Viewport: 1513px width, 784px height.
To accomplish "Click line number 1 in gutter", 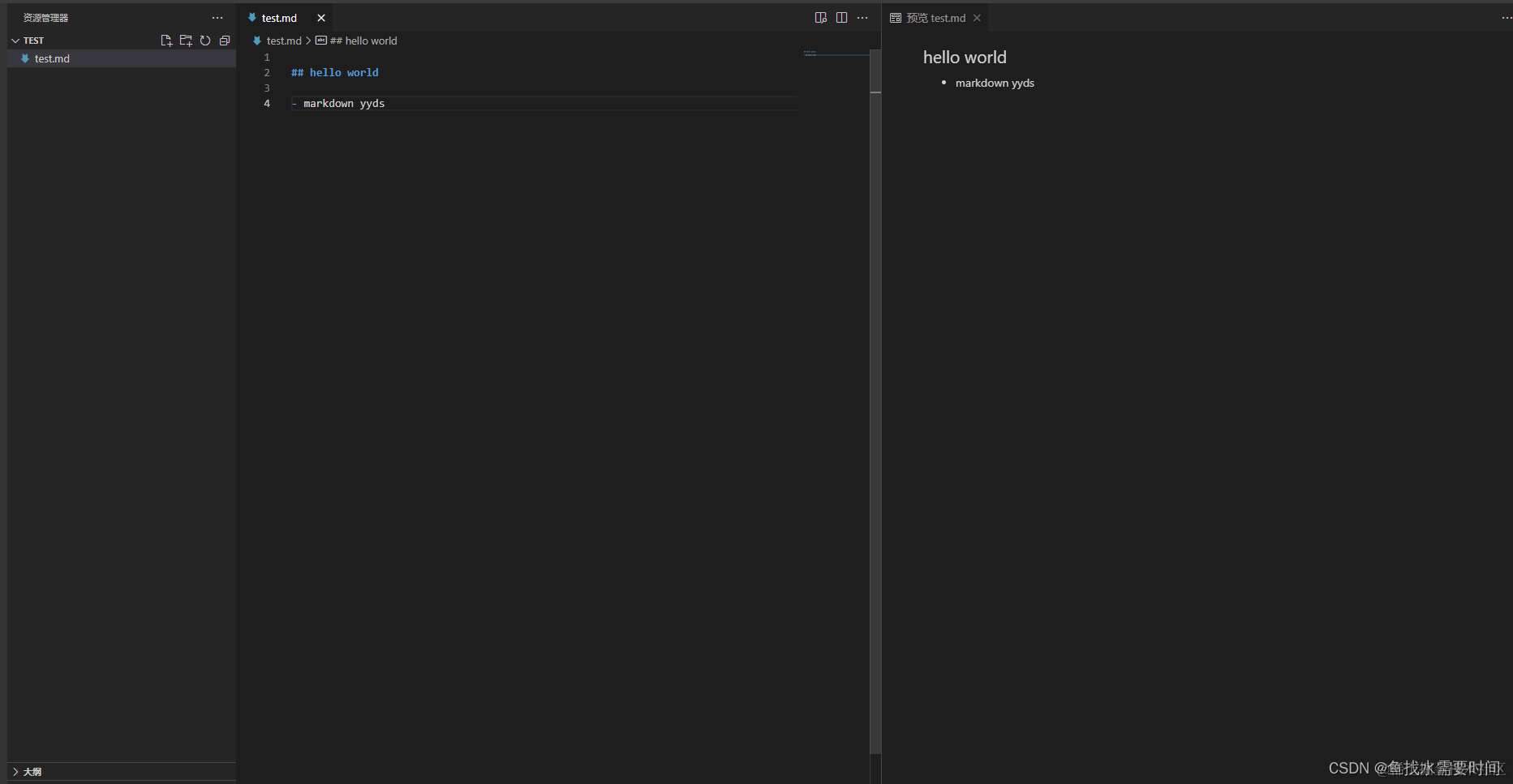I will pyautogui.click(x=267, y=58).
